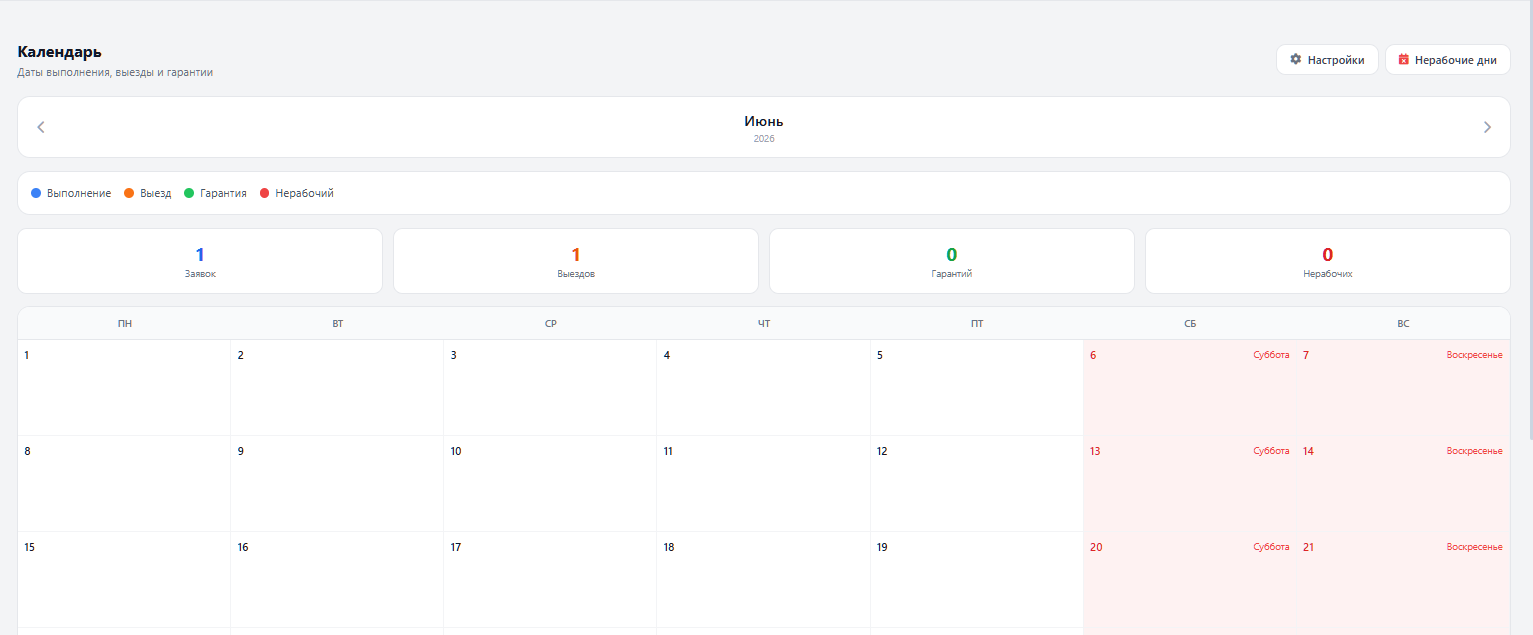Image resolution: width=1533 pixels, height=635 pixels.
Task: Click the Выполнение legend label
Action: coord(79,193)
